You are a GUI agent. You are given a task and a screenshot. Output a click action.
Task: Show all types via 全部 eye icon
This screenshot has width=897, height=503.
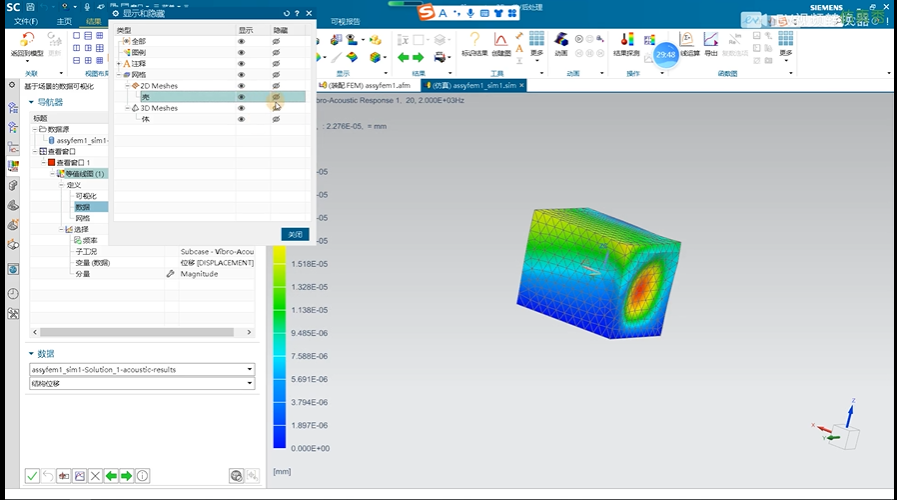pyautogui.click(x=241, y=41)
